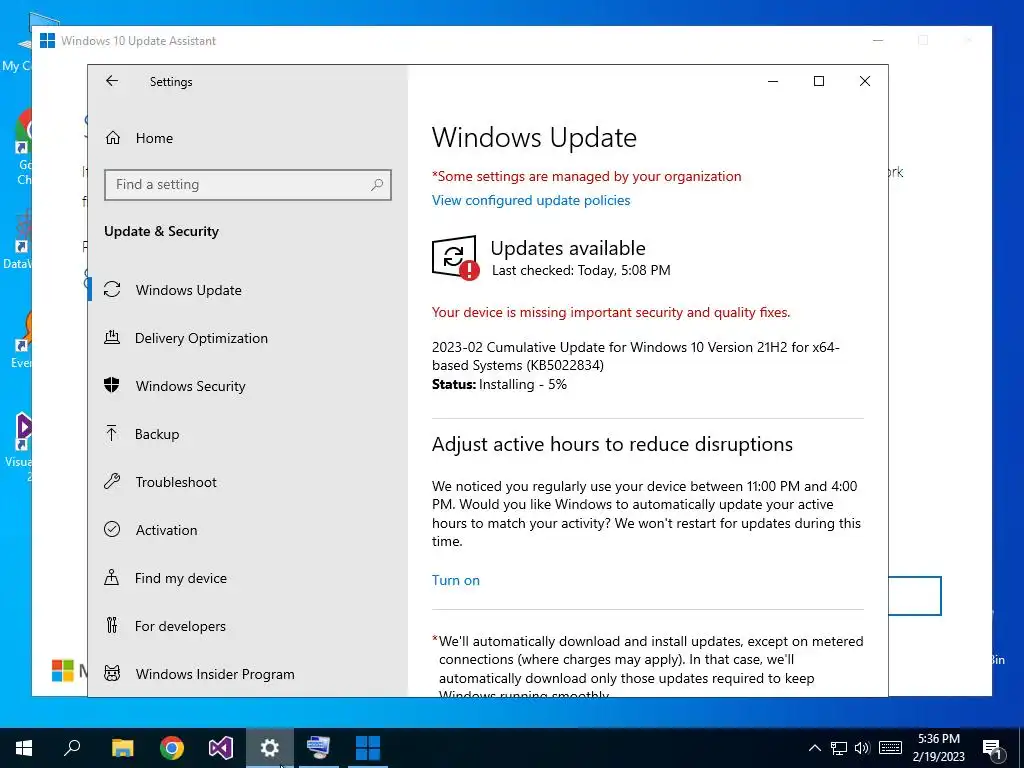
Task: Click network icon in system tray
Action: point(839,748)
